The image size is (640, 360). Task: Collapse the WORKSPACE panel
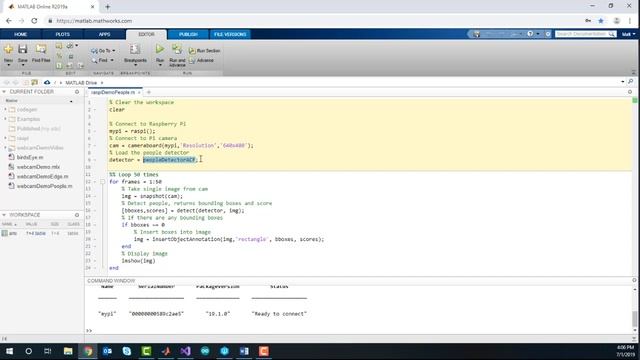[4, 215]
